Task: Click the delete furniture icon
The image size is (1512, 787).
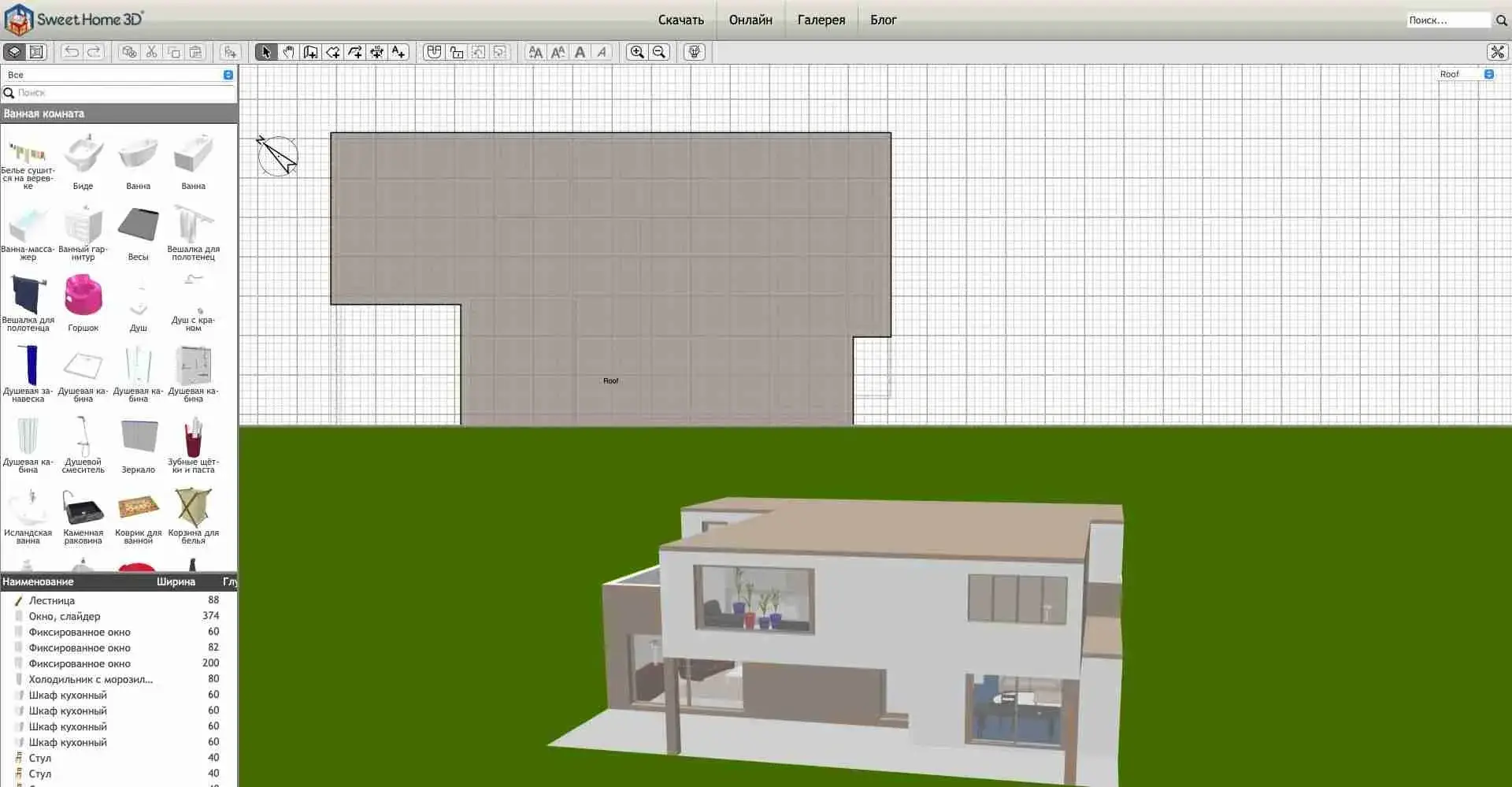Action: [129, 52]
